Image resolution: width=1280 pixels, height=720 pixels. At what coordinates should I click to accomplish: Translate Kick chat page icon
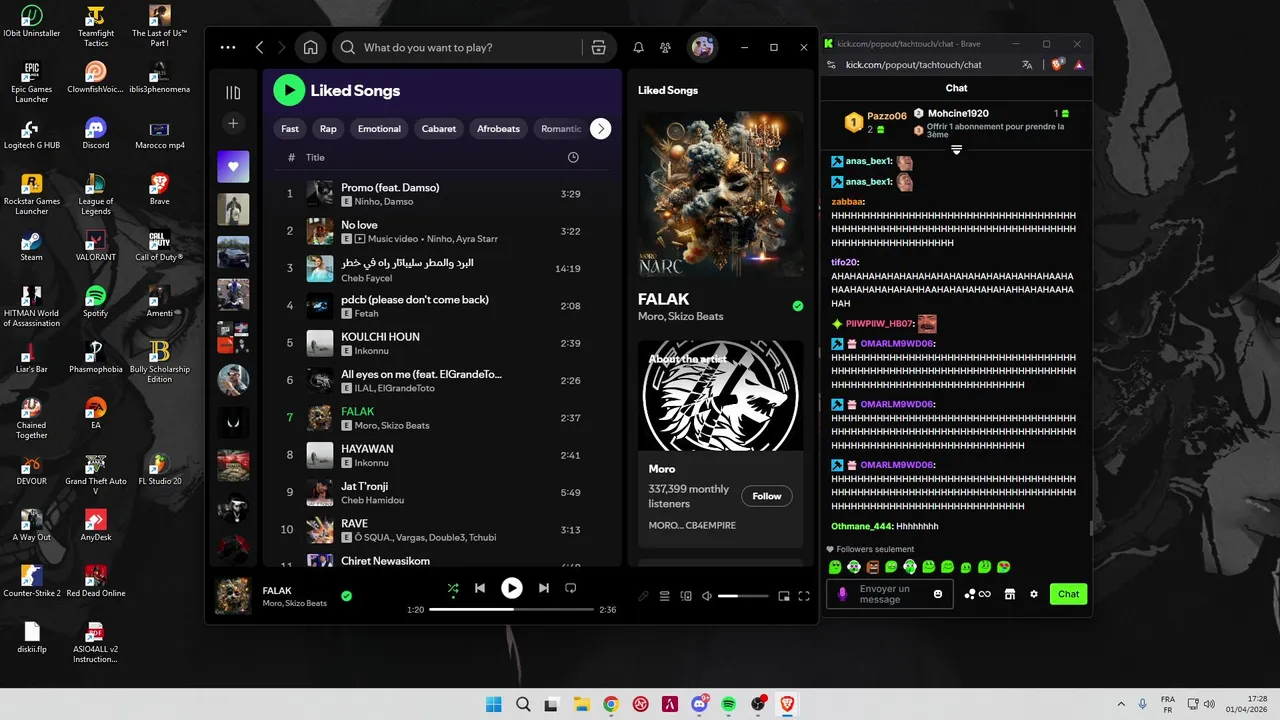point(1027,64)
